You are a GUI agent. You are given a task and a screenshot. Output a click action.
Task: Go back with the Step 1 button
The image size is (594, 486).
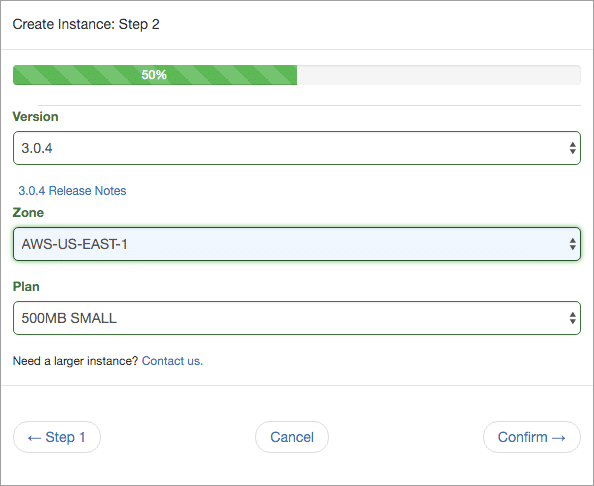(x=57, y=437)
